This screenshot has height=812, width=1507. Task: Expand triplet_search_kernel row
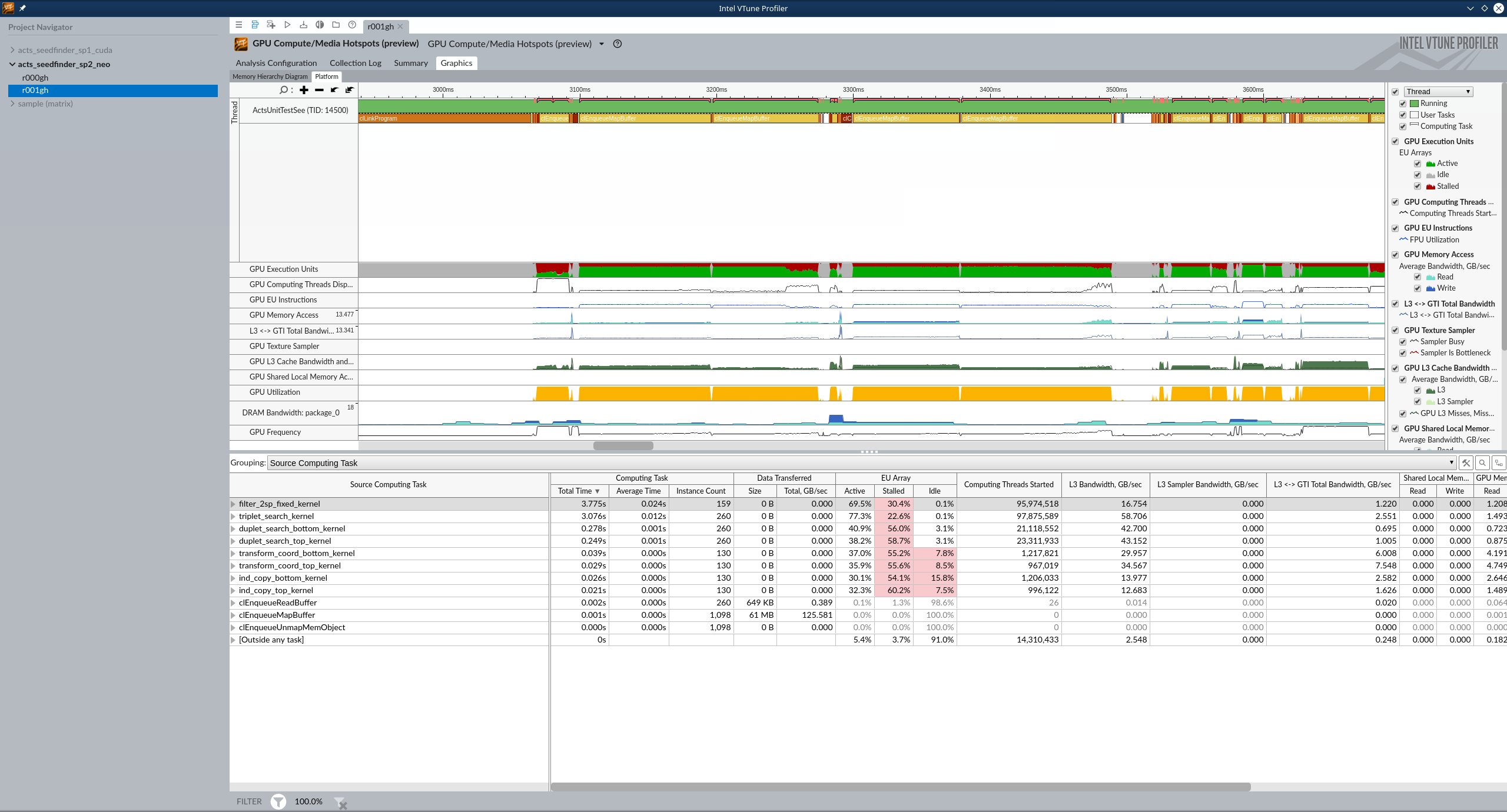click(233, 517)
